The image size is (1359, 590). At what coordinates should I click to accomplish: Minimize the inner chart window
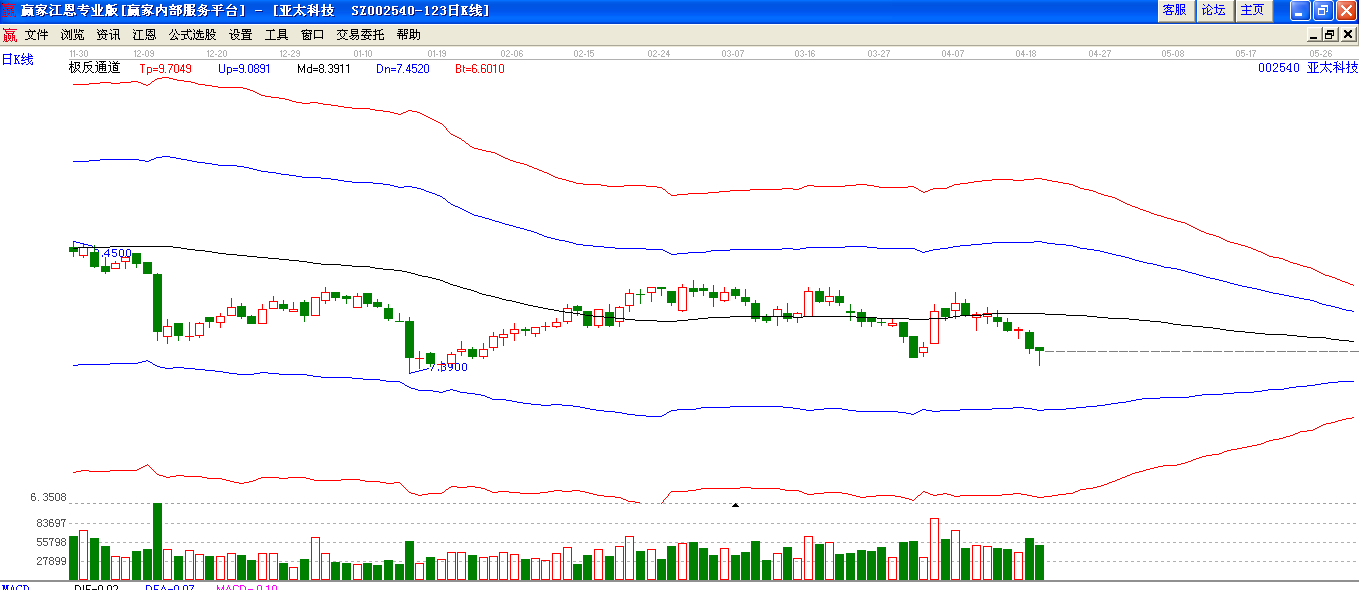coord(1313,34)
